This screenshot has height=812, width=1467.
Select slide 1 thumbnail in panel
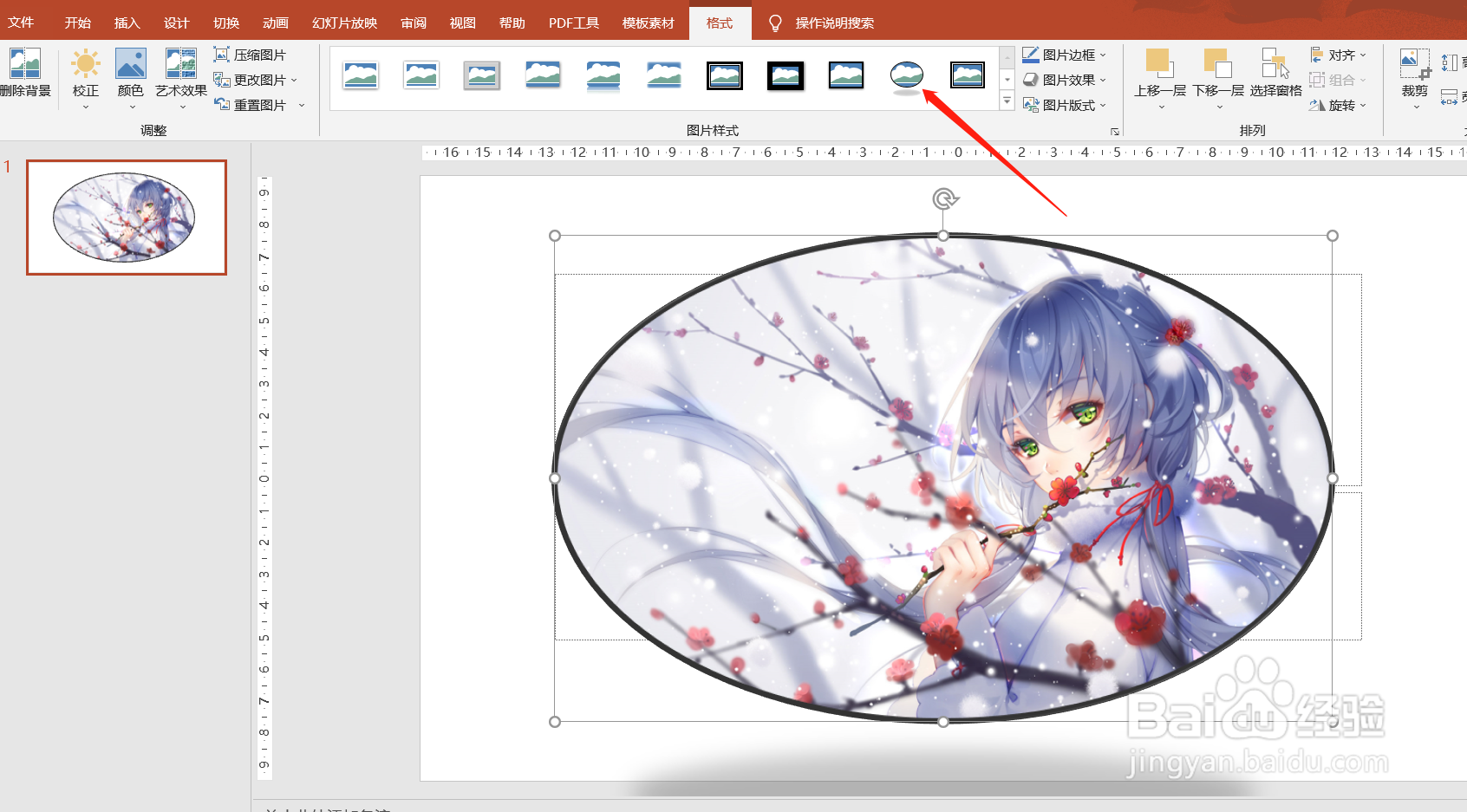[127, 218]
